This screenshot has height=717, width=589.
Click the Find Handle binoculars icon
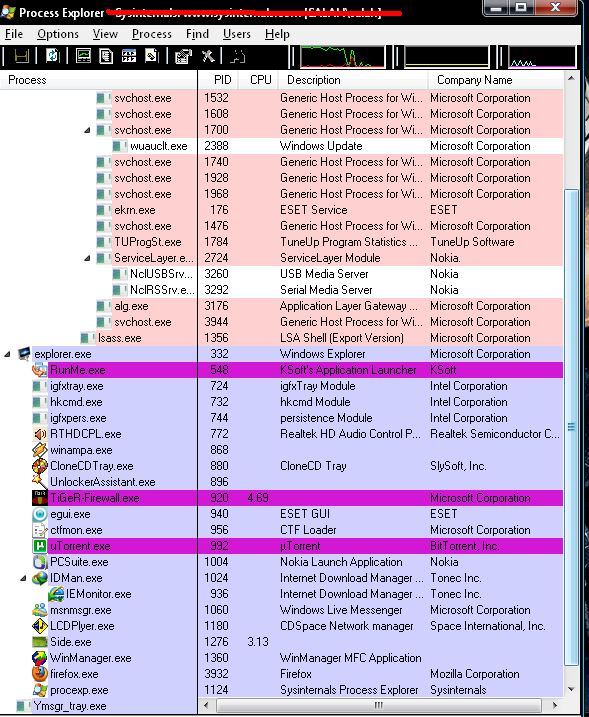[237, 56]
